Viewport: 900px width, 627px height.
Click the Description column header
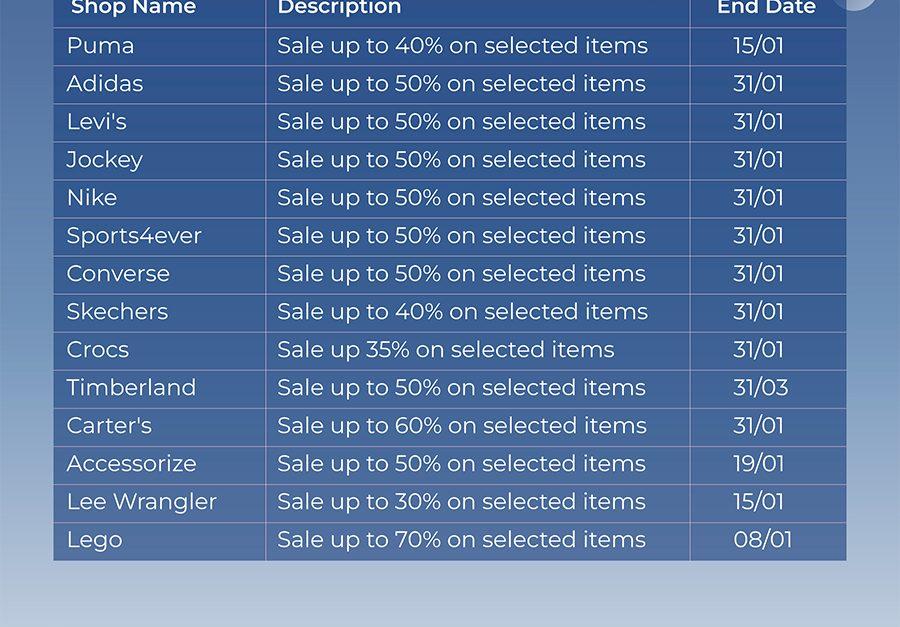pyautogui.click(x=339, y=8)
